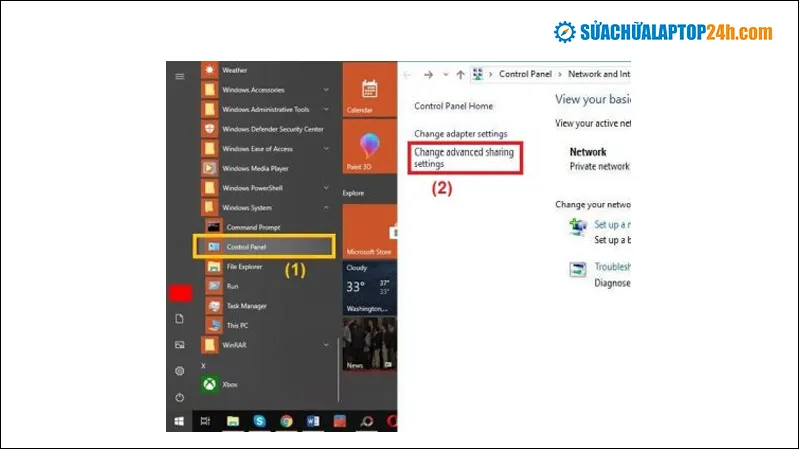800x450 pixels.
Task: Click the Explore group heading
Action: click(353, 193)
